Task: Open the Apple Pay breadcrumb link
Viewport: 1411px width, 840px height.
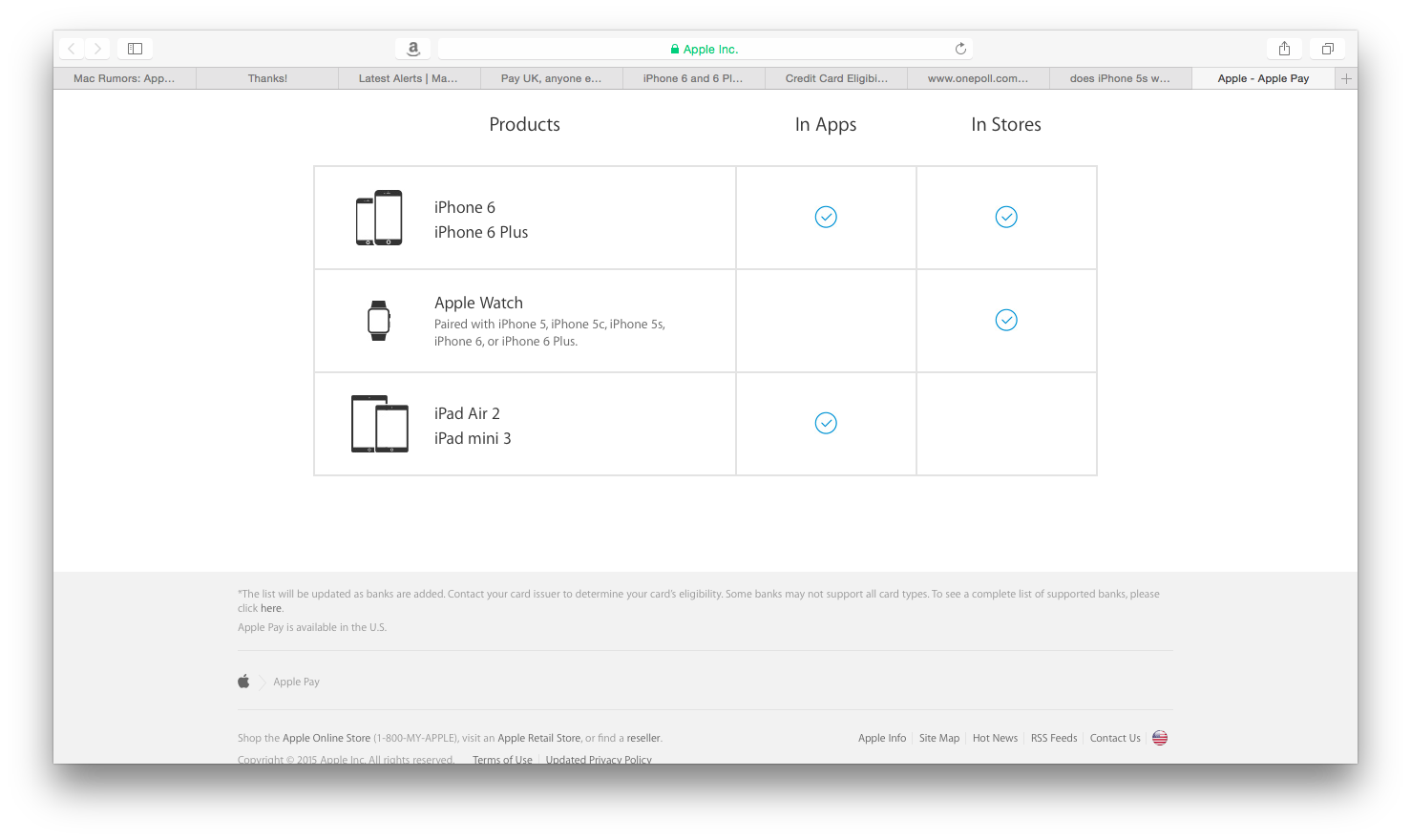Action: point(296,682)
